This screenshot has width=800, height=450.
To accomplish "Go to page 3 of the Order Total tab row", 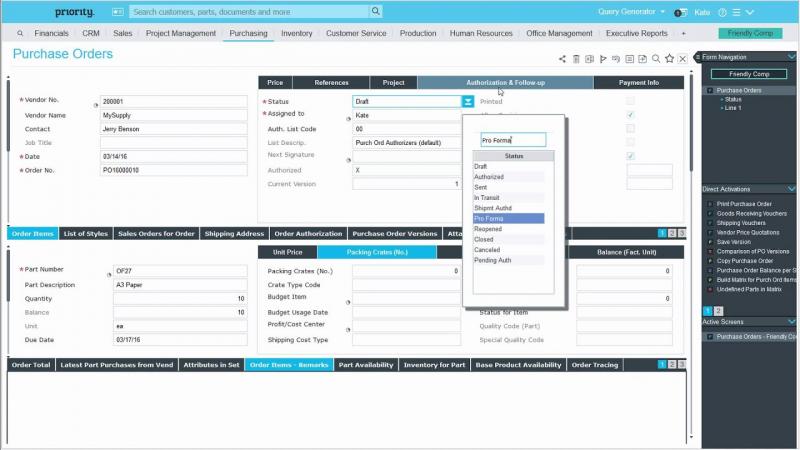I will coord(681,364).
